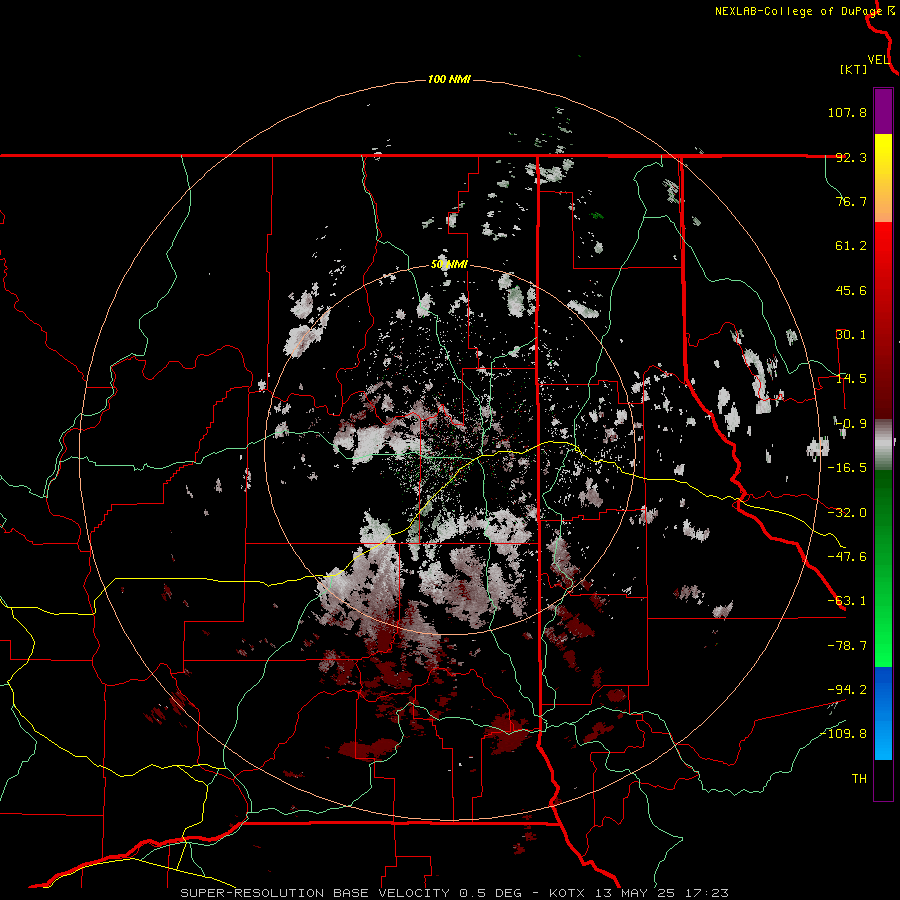
Task: Click the TH legend label
Action: click(859, 779)
